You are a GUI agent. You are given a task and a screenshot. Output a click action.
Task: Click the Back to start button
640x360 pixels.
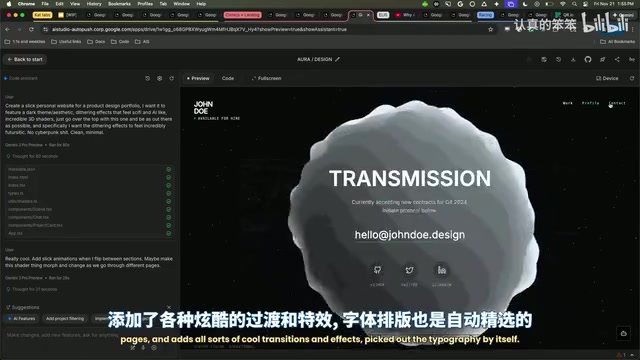[25, 59]
